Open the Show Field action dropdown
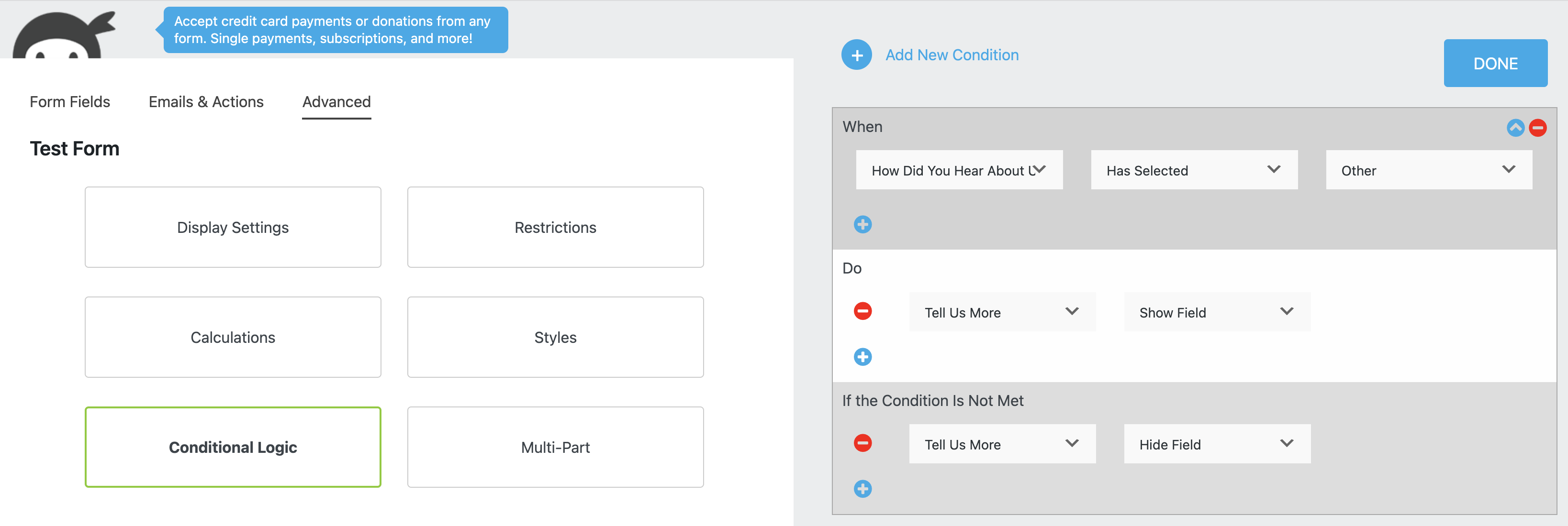Viewport: 1568px width, 526px height. coord(1216,311)
